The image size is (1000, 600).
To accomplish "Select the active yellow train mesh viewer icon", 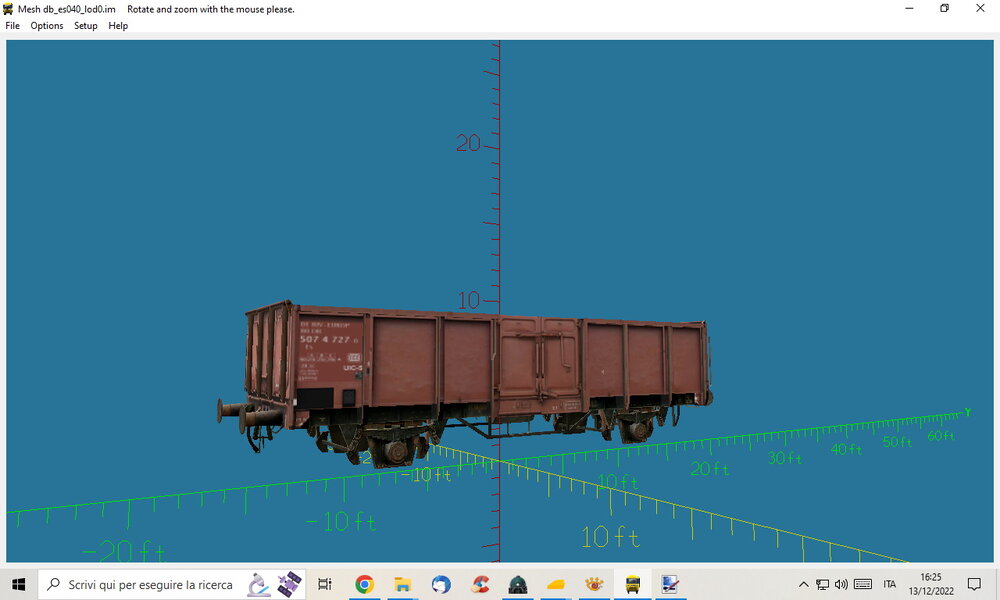I will (633, 584).
